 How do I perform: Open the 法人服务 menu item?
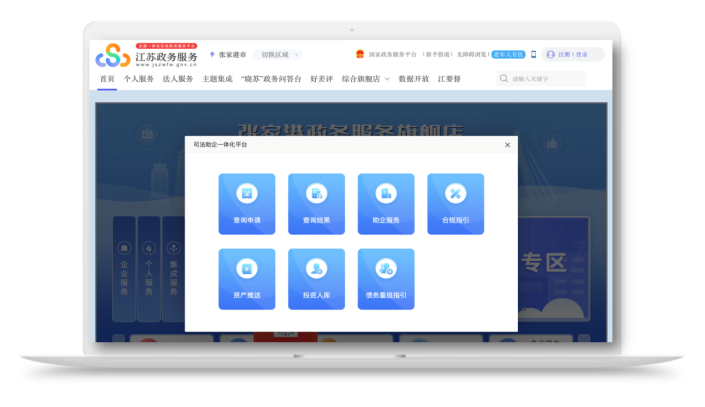coord(178,79)
